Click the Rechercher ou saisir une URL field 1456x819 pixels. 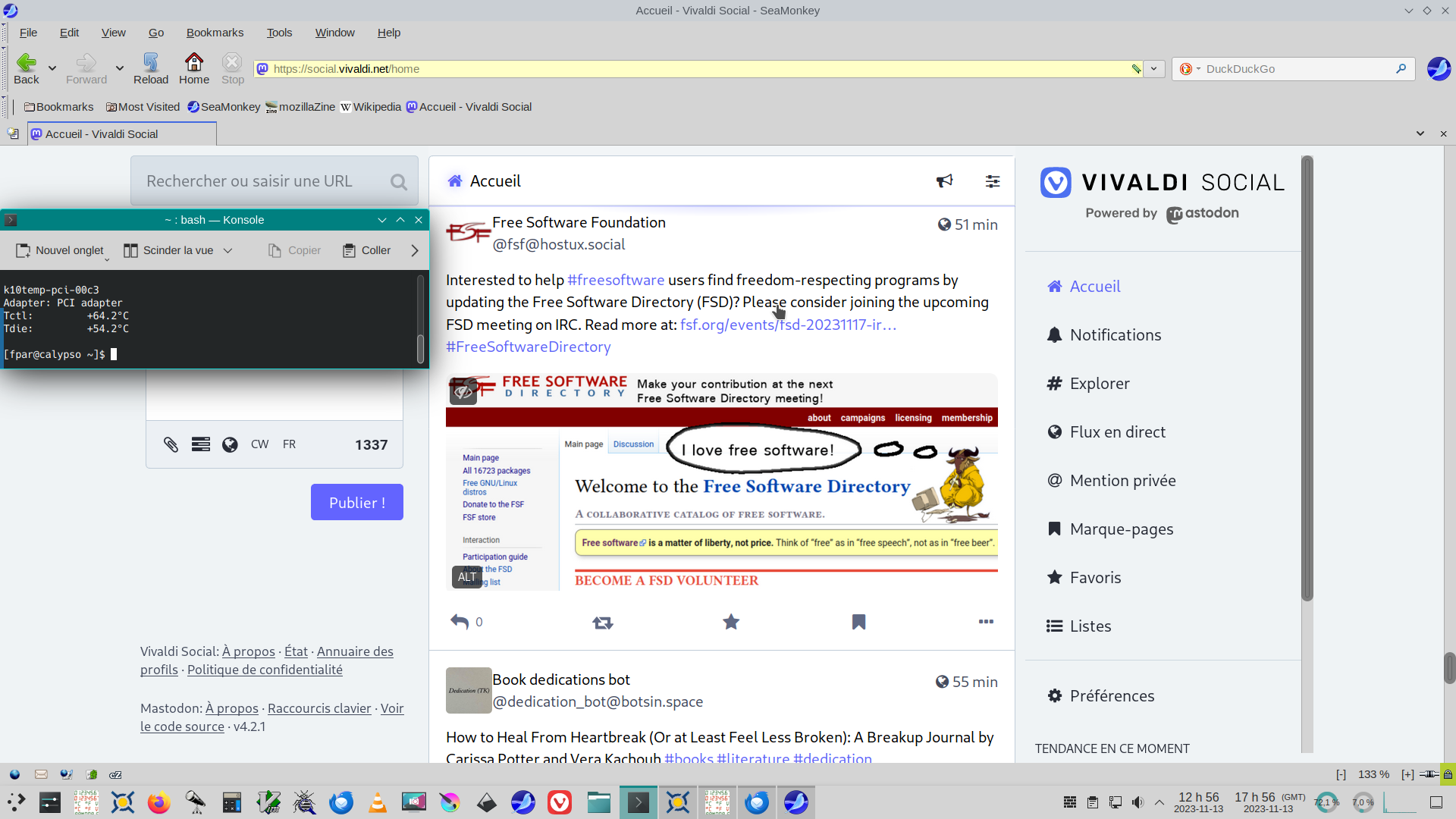click(x=262, y=181)
